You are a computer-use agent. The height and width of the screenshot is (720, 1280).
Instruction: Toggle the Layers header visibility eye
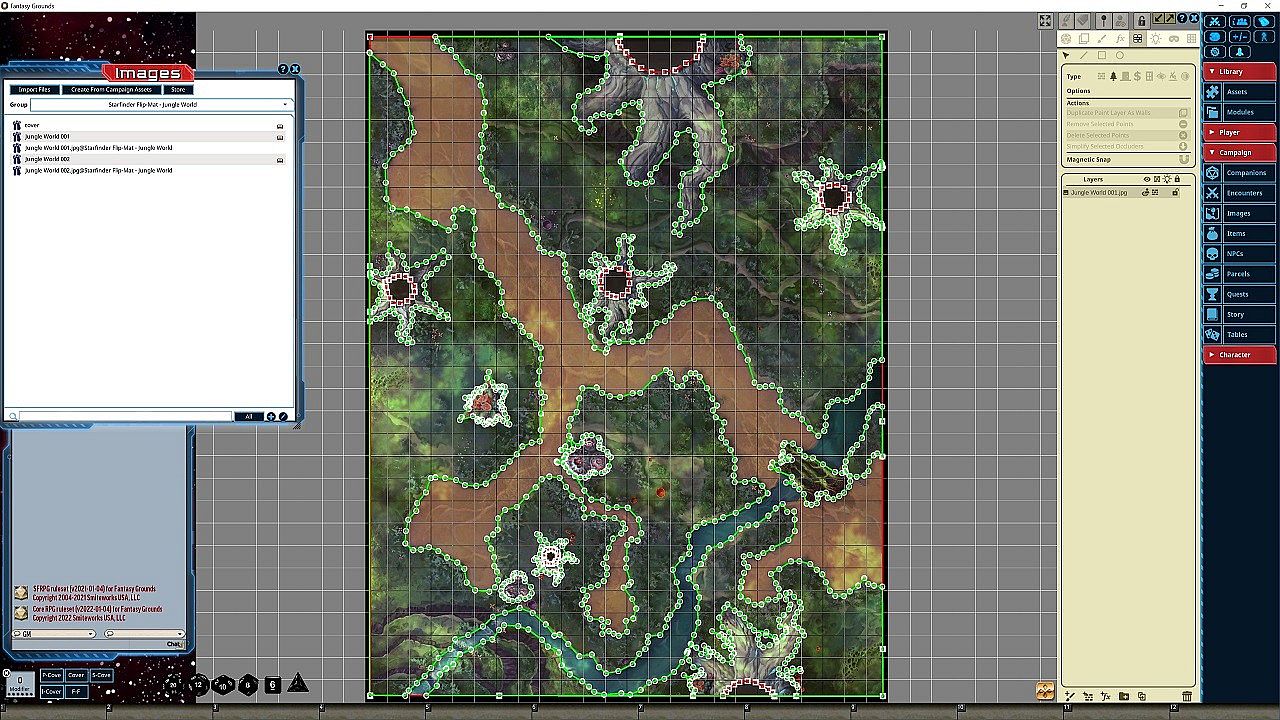[1147, 179]
